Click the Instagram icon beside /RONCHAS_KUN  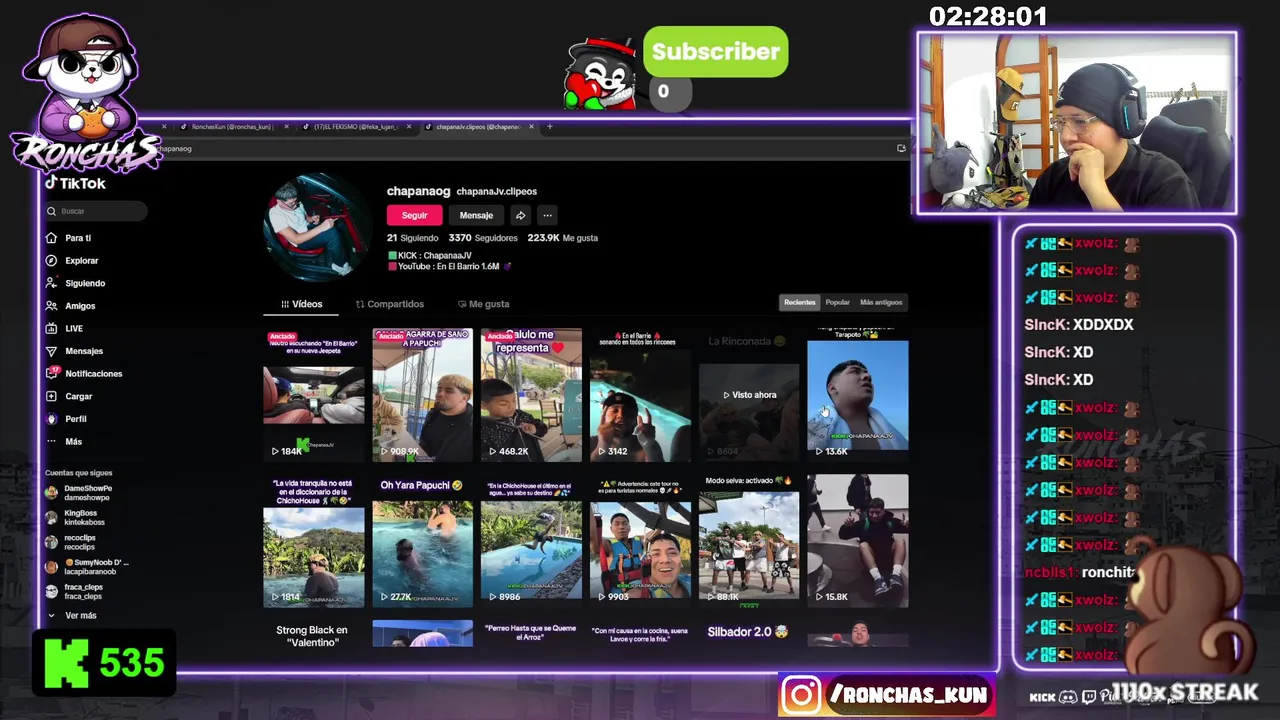(801, 695)
